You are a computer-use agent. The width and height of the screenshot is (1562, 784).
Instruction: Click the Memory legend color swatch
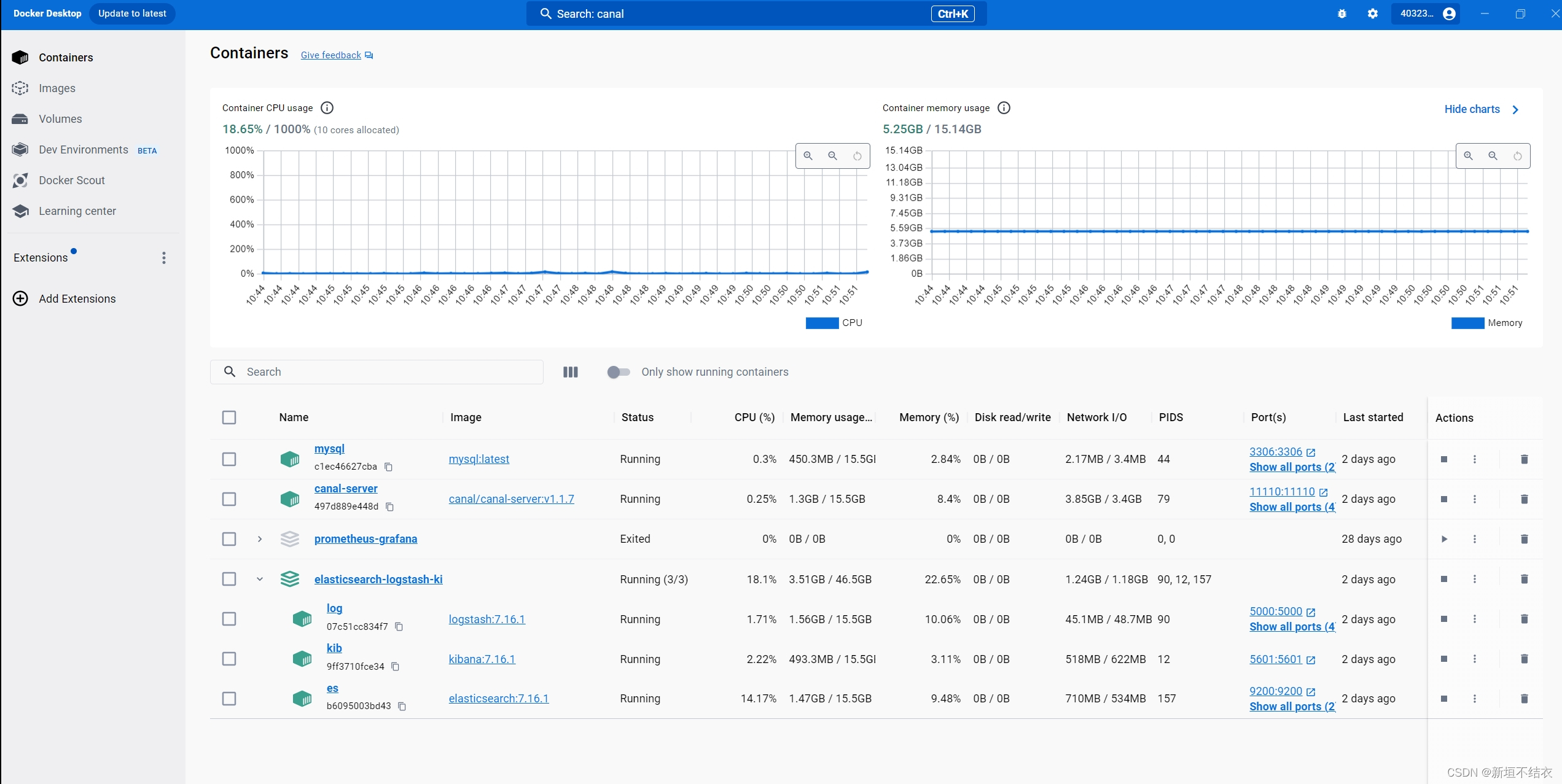[1467, 323]
